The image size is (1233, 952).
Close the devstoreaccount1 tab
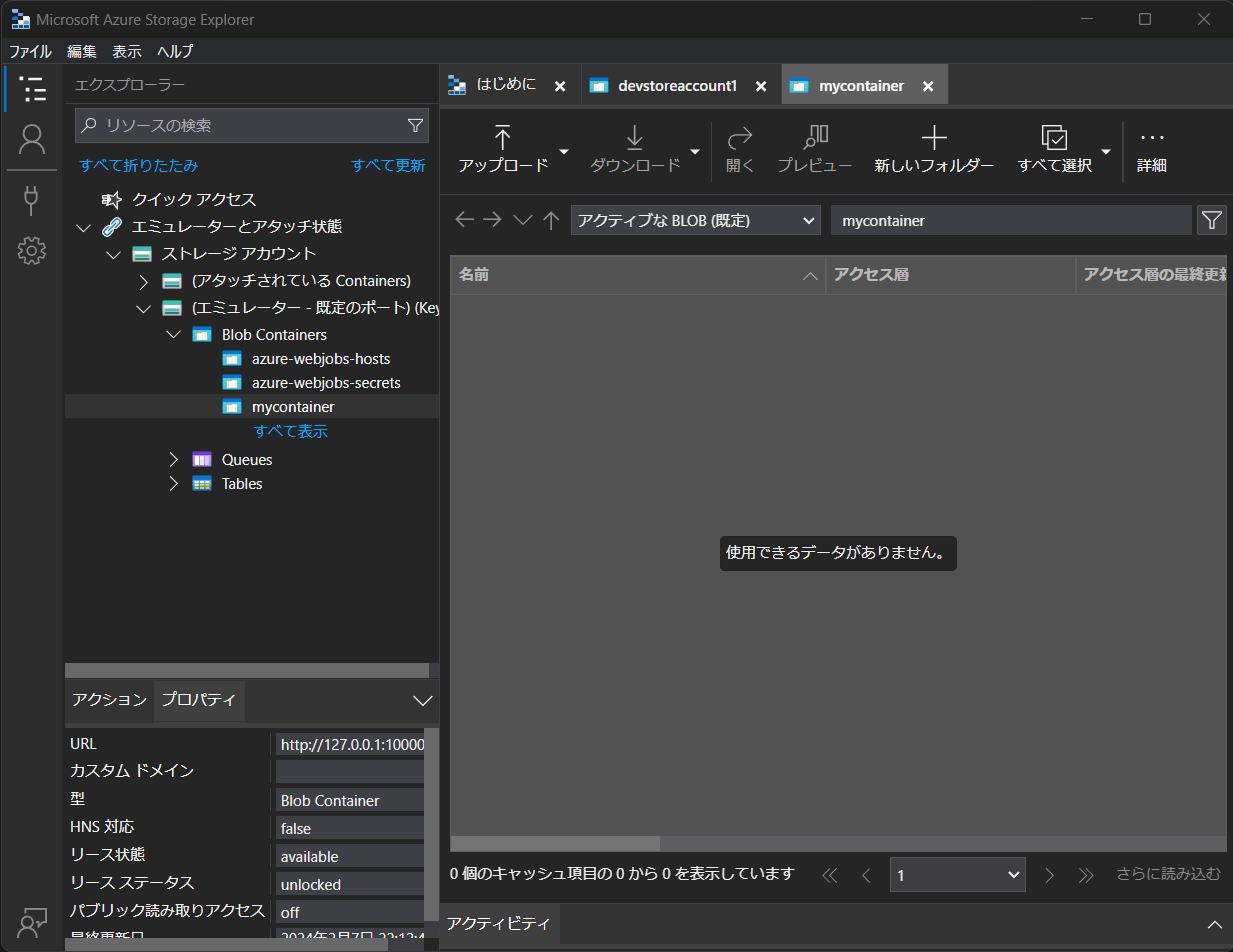click(x=761, y=86)
